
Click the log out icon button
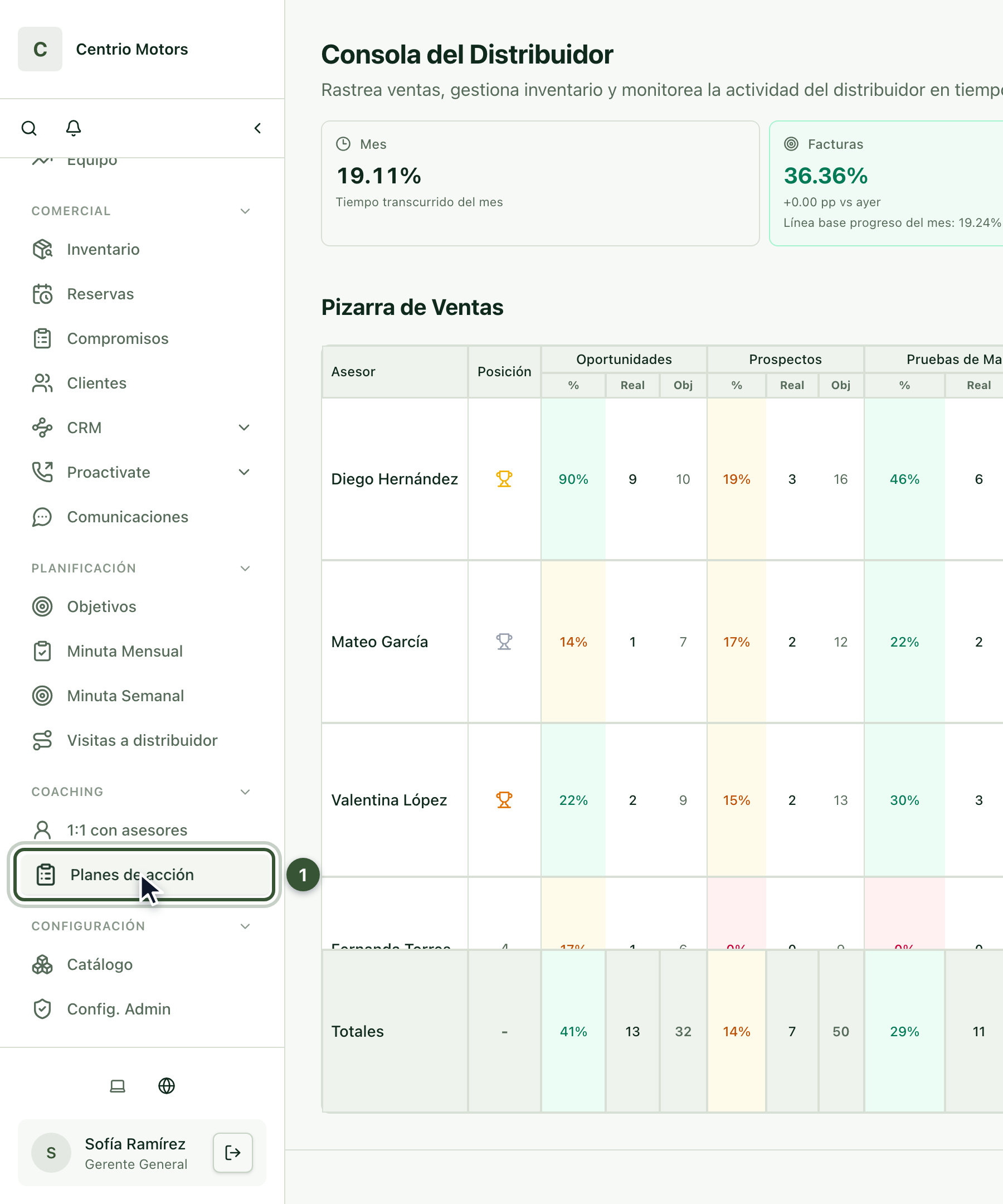(233, 1152)
